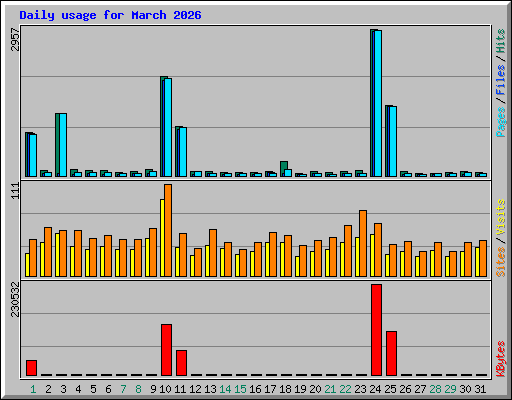Click the cyan pages bar for day 3
Image resolution: width=512 pixels, height=400 pixels.
pyautogui.click(x=63, y=145)
